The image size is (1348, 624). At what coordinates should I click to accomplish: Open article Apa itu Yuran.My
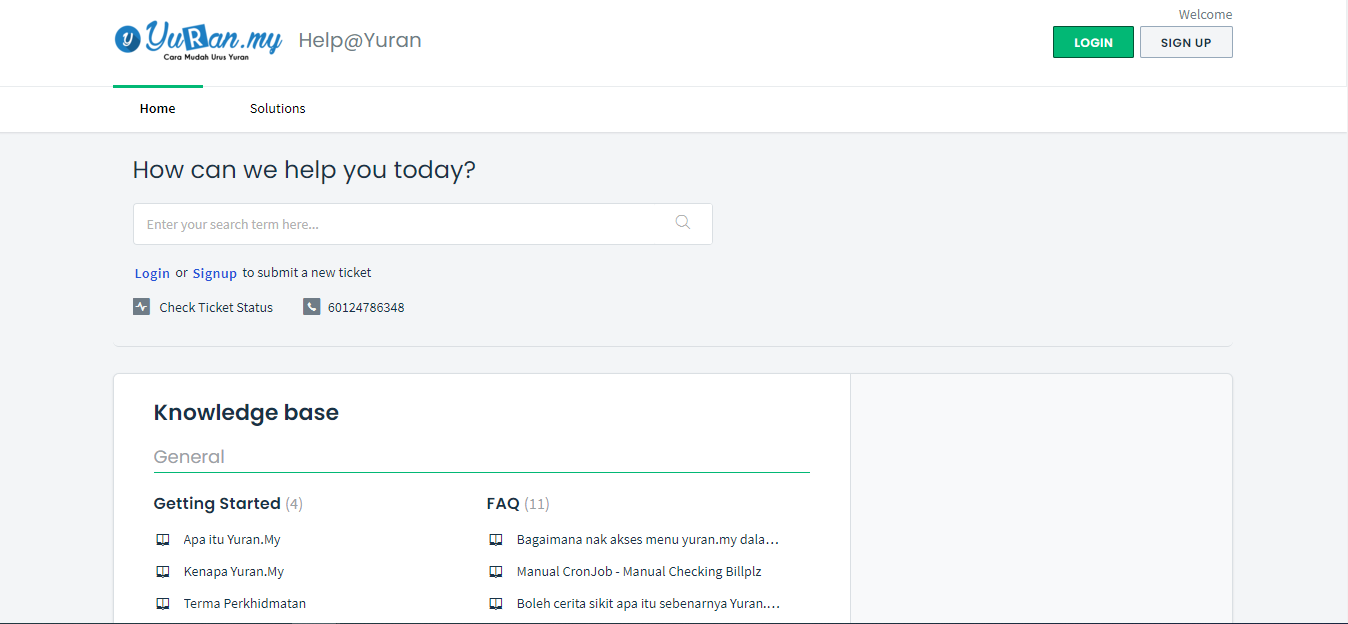(x=232, y=540)
